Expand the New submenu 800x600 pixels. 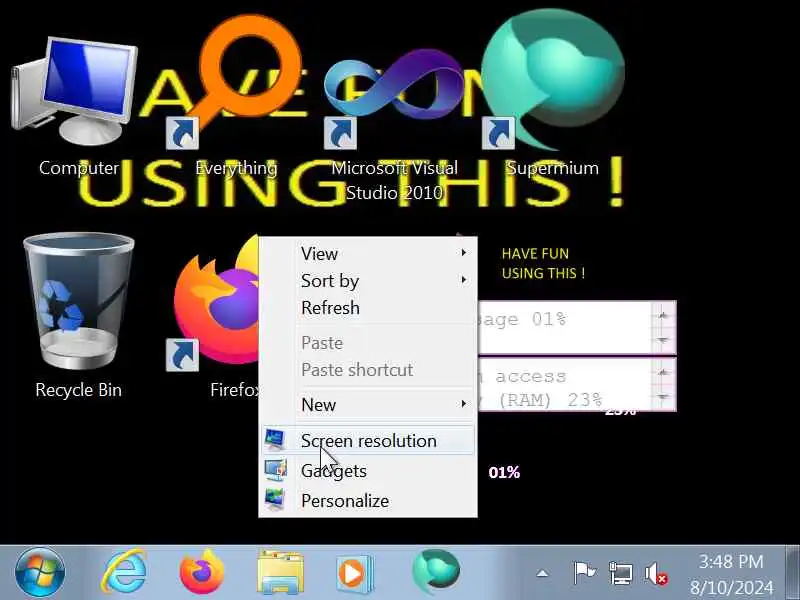pyautogui.click(x=368, y=405)
